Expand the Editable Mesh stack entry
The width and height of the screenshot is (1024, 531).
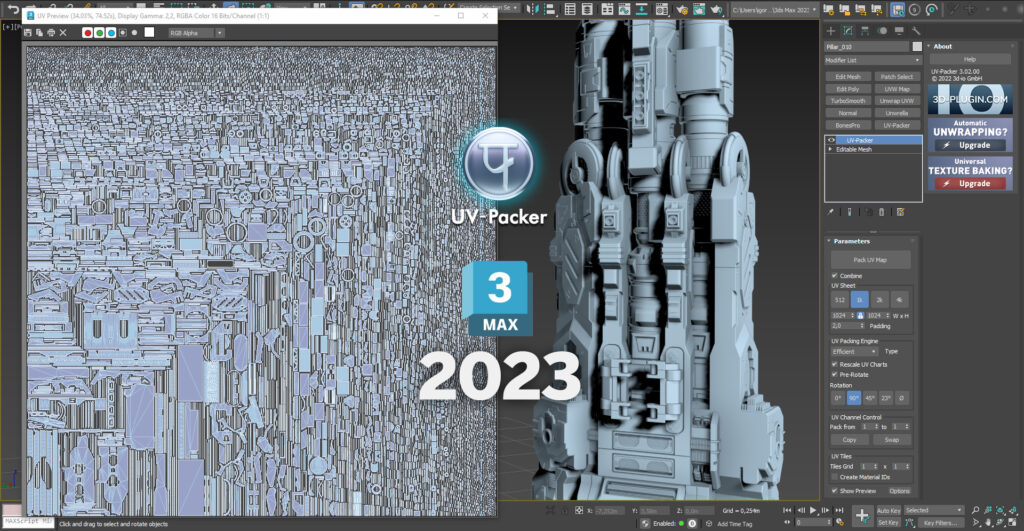(831, 150)
